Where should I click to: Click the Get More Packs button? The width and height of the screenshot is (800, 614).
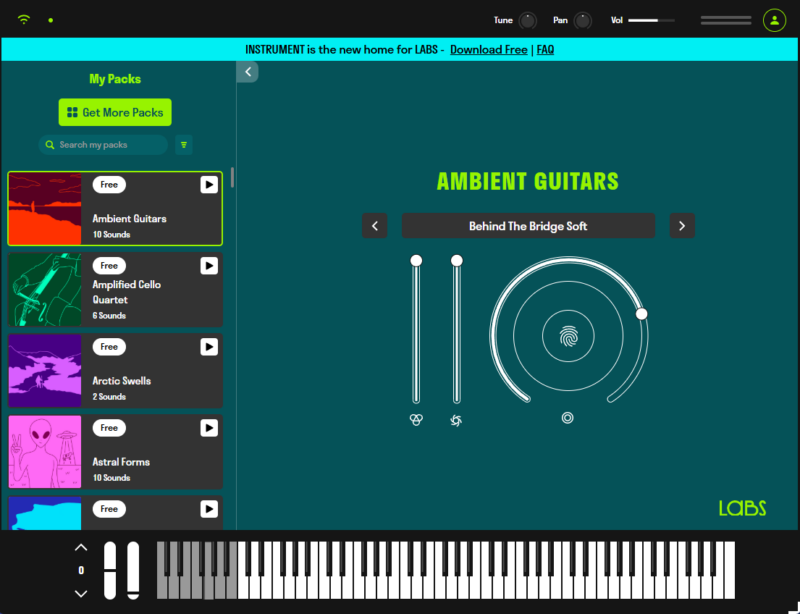(115, 113)
